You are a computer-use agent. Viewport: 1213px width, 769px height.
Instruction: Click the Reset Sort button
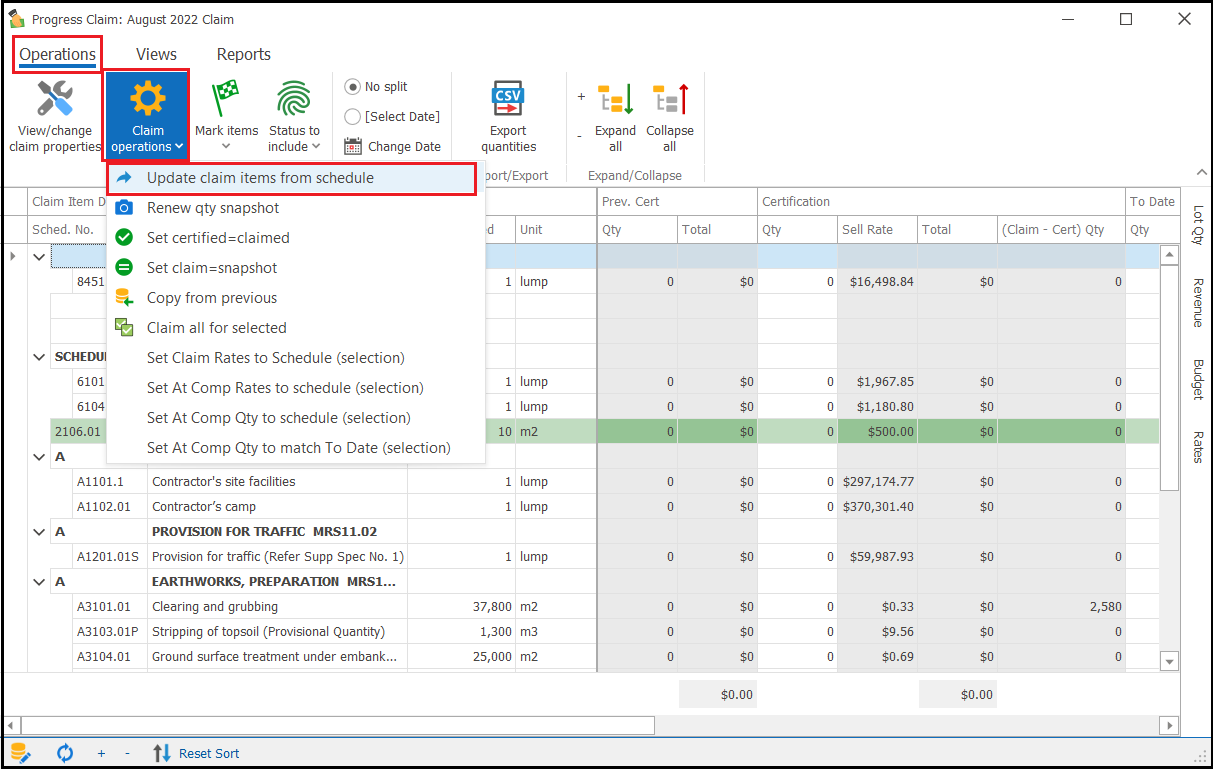click(196, 753)
